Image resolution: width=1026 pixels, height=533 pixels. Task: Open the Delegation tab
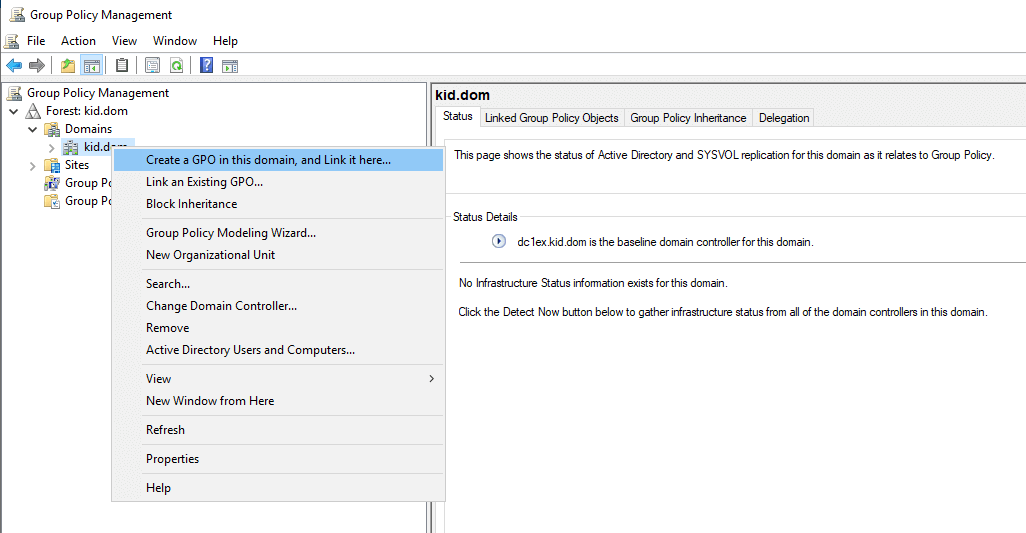tap(783, 118)
